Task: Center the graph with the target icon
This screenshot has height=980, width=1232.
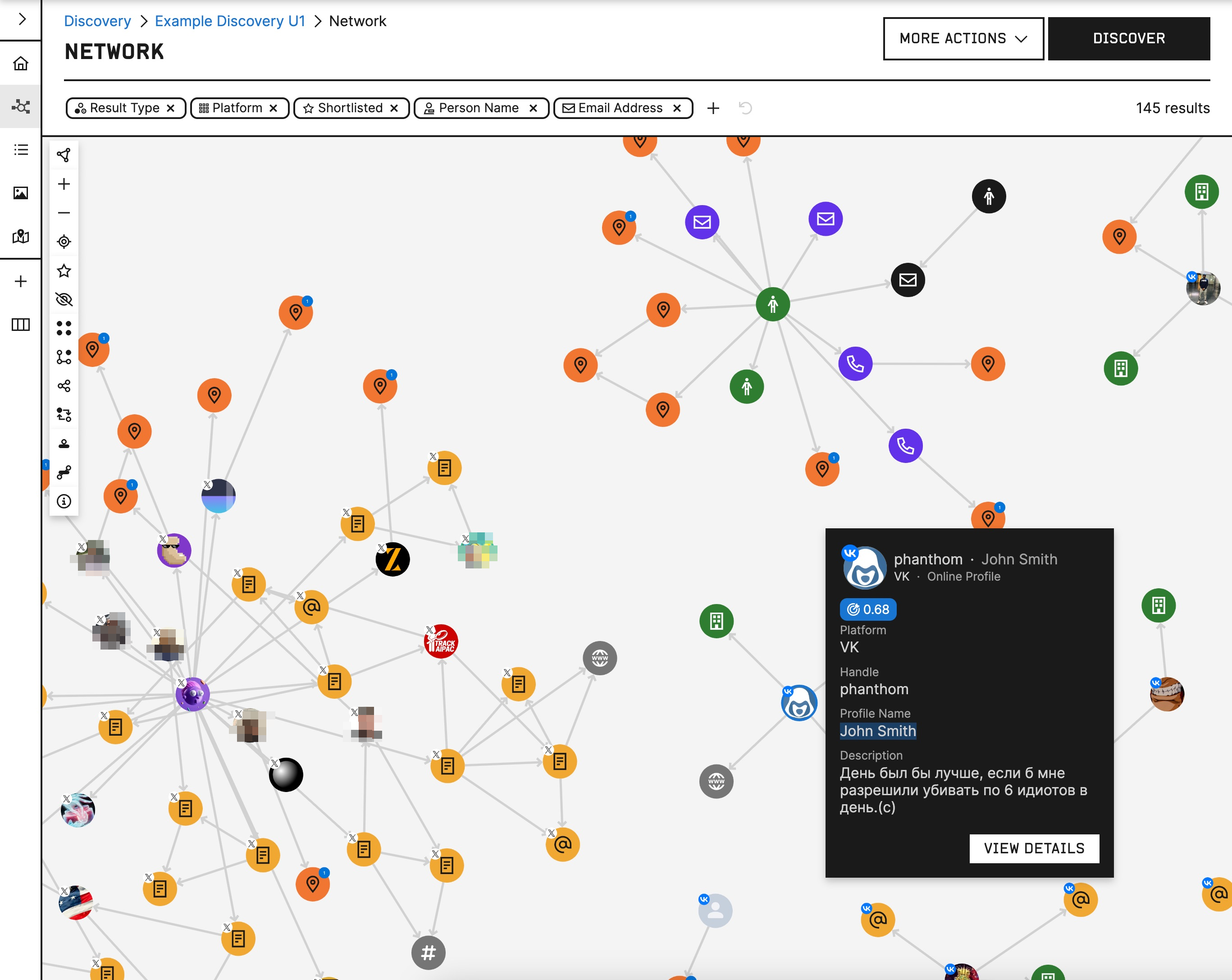Action: (64, 242)
